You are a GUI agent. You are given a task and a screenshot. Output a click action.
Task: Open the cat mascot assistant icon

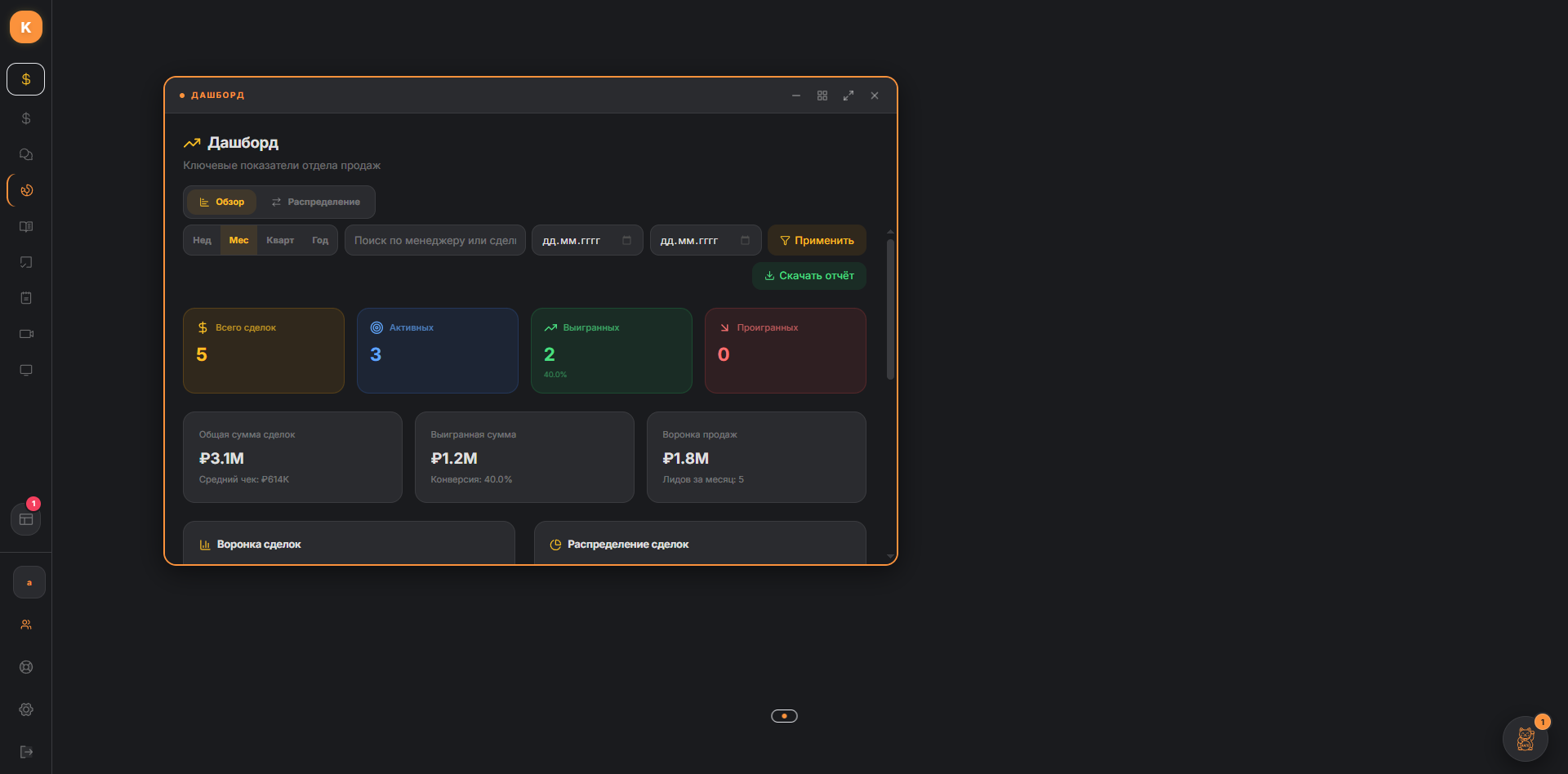(1526, 739)
